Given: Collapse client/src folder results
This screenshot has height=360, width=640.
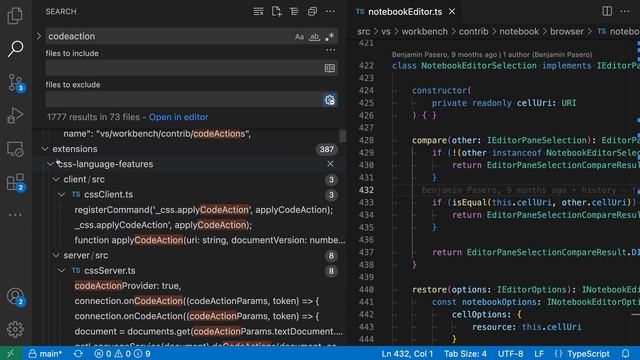Looking at the screenshot, I should [x=56, y=179].
